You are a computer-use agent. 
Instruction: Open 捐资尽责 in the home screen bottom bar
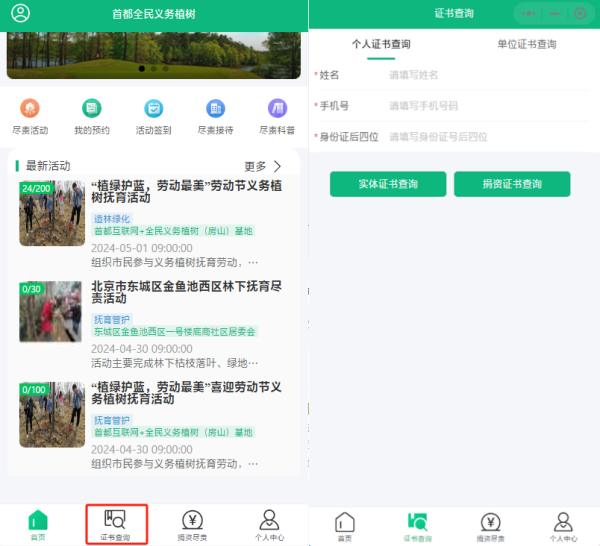[193, 524]
